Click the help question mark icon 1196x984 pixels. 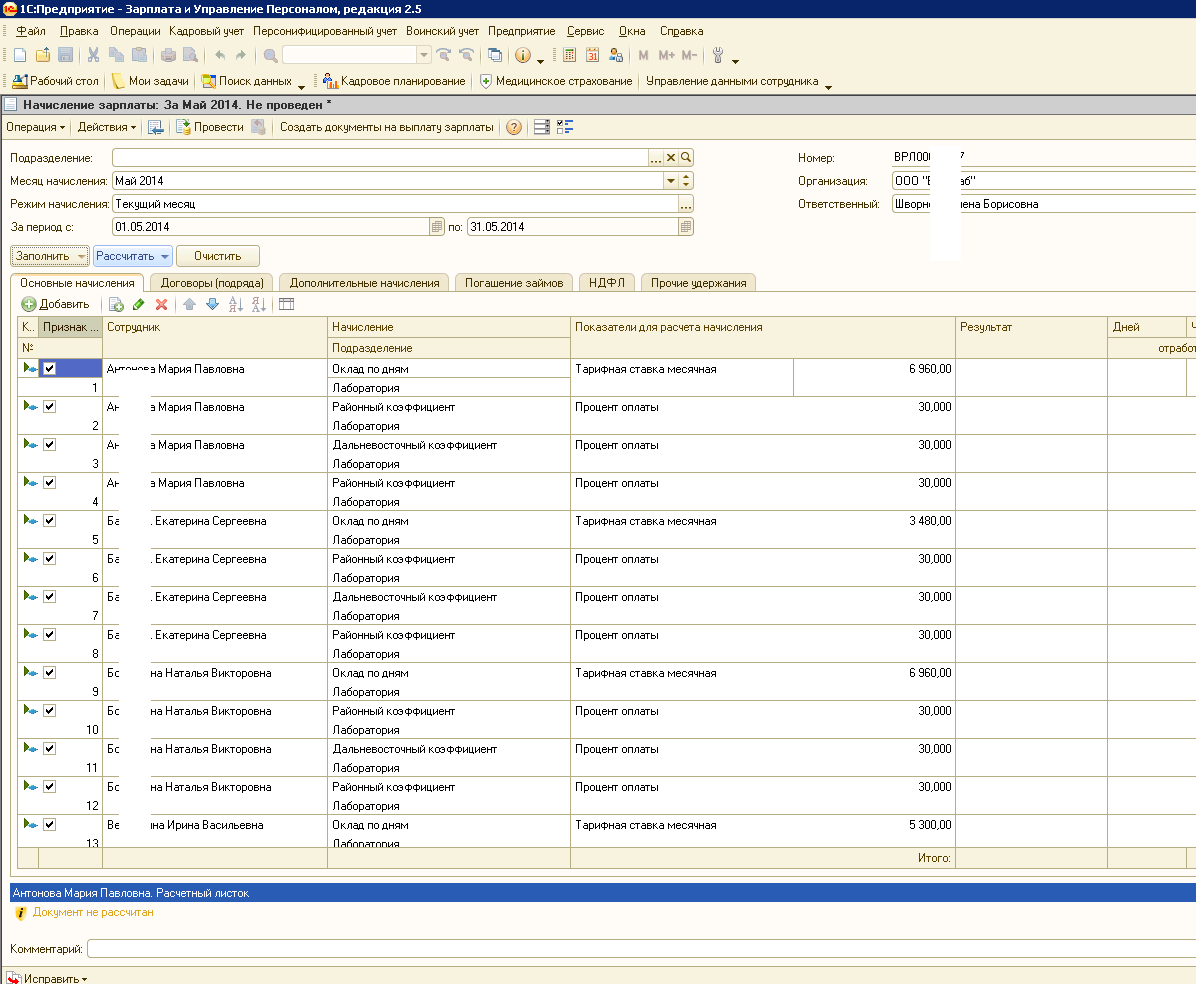pos(514,127)
